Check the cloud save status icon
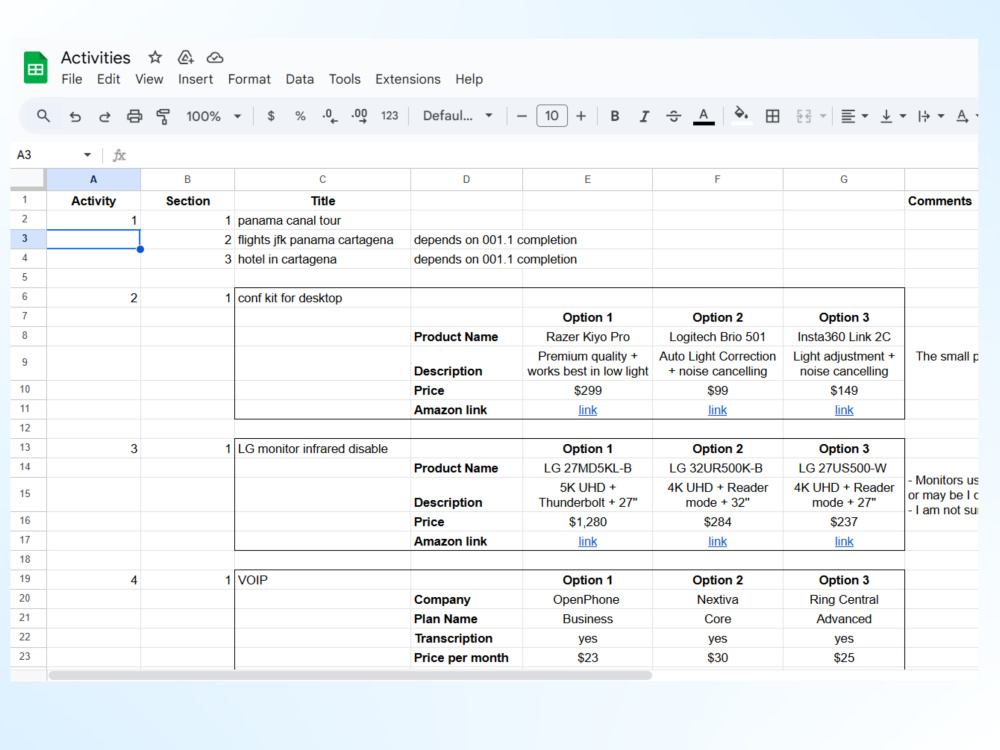Viewport: 1000px width, 750px height. coord(215,57)
